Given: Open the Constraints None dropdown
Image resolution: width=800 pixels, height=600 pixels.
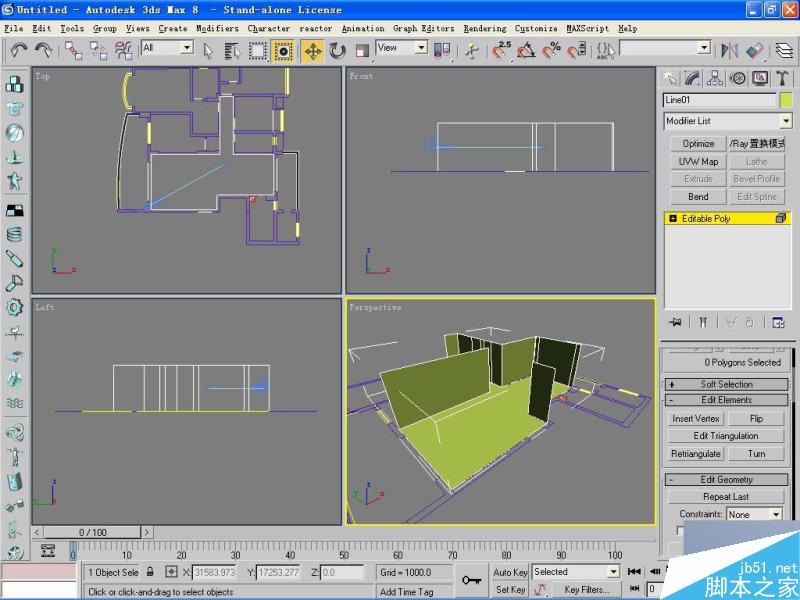Looking at the screenshot, I should click(x=754, y=514).
